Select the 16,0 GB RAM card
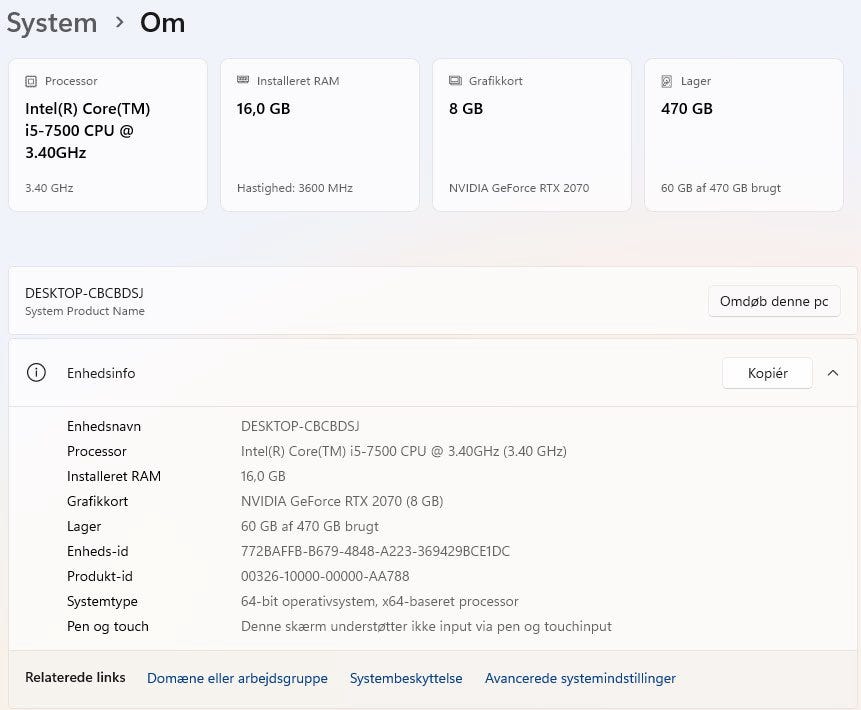Viewport: 861px width, 710px height. pyautogui.click(x=320, y=135)
